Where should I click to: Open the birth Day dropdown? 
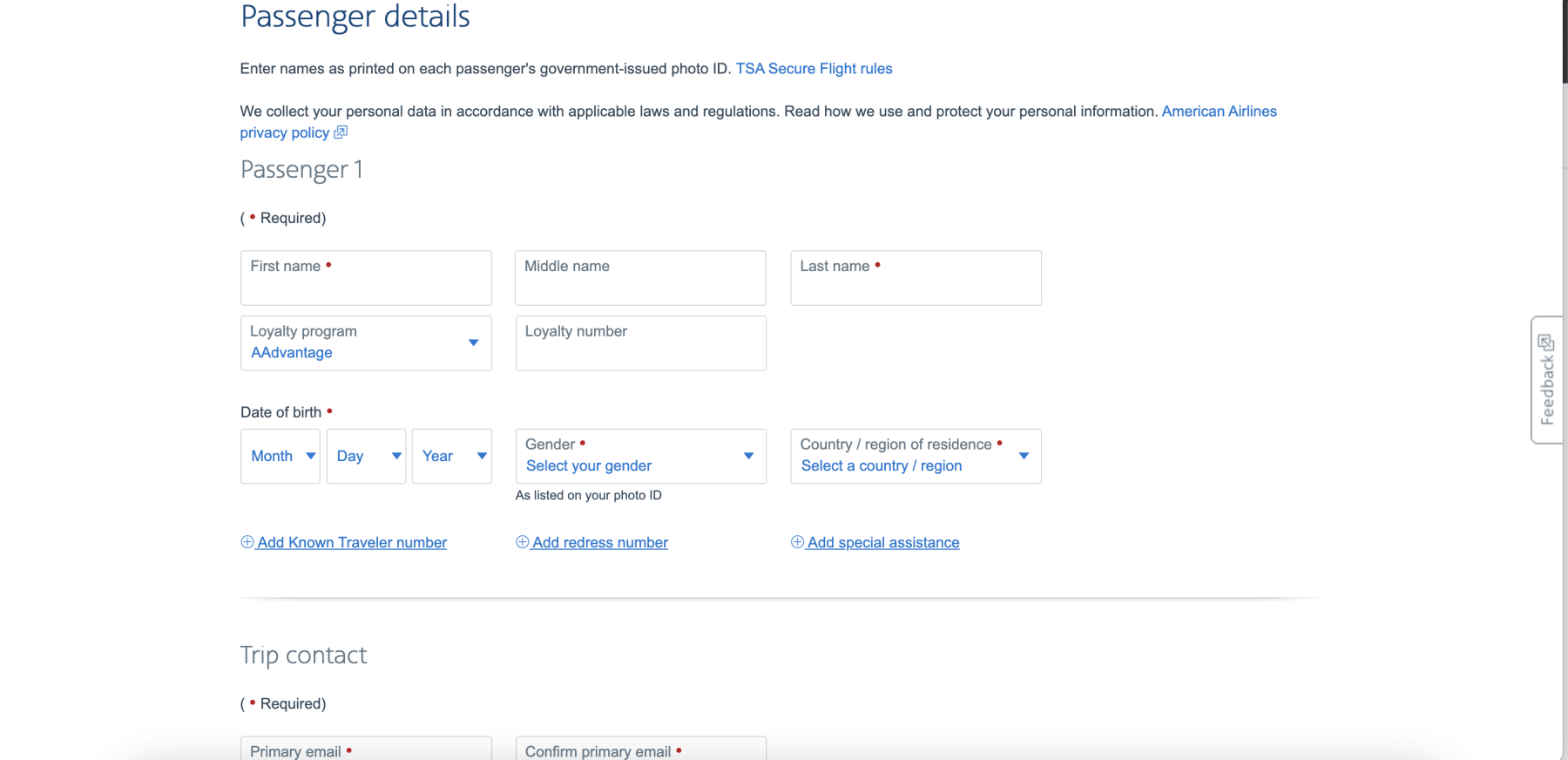tap(366, 456)
